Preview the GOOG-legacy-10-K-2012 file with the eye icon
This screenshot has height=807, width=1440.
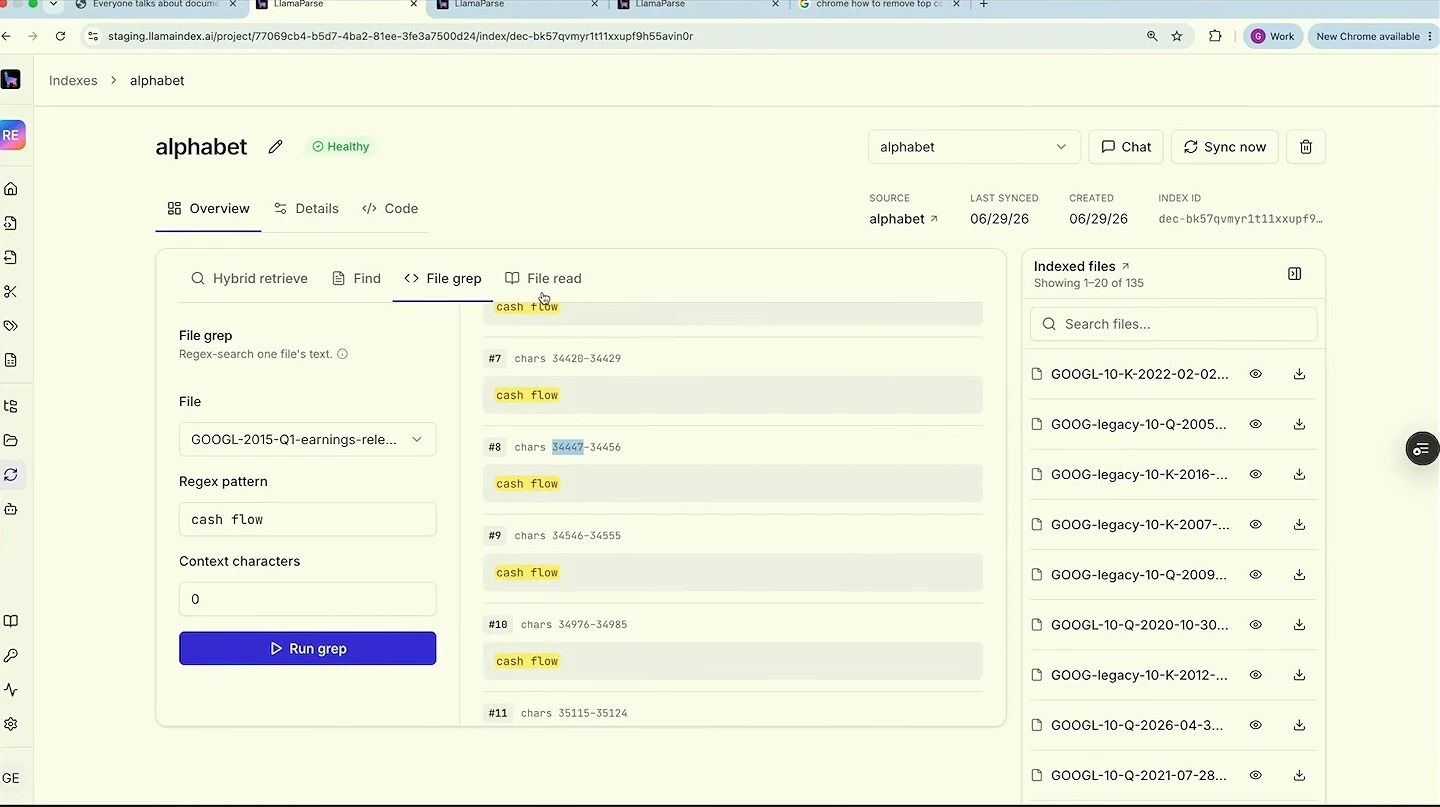click(1256, 675)
